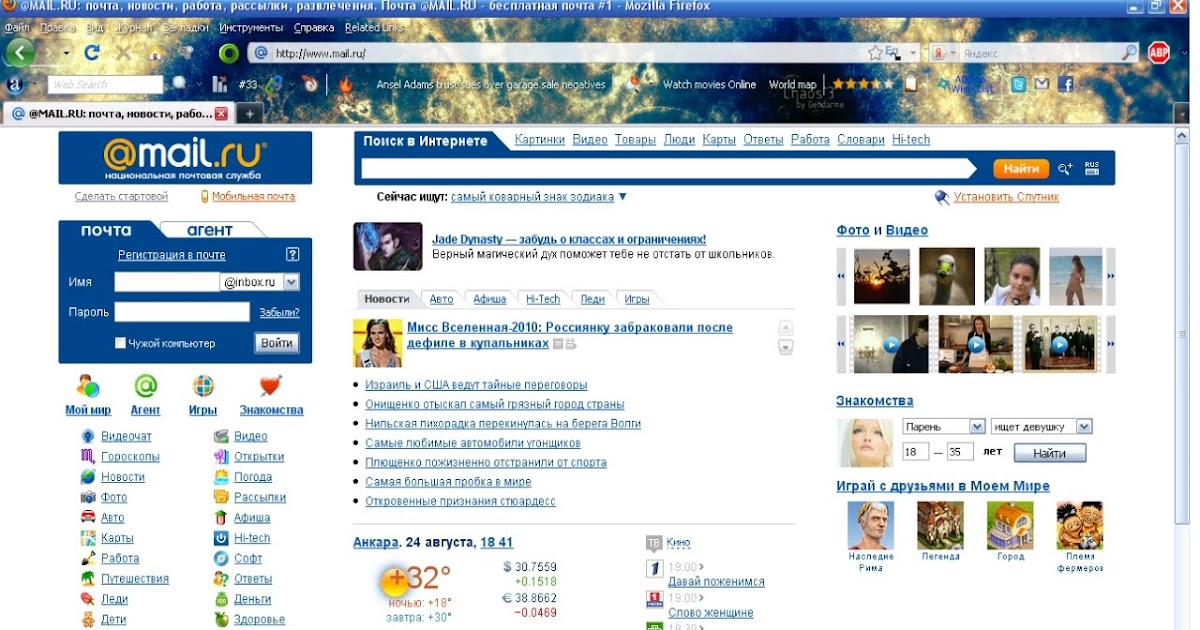Click the orange Найти search button
Image resolution: width=1200 pixels, height=630 pixels.
[1021, 169]
